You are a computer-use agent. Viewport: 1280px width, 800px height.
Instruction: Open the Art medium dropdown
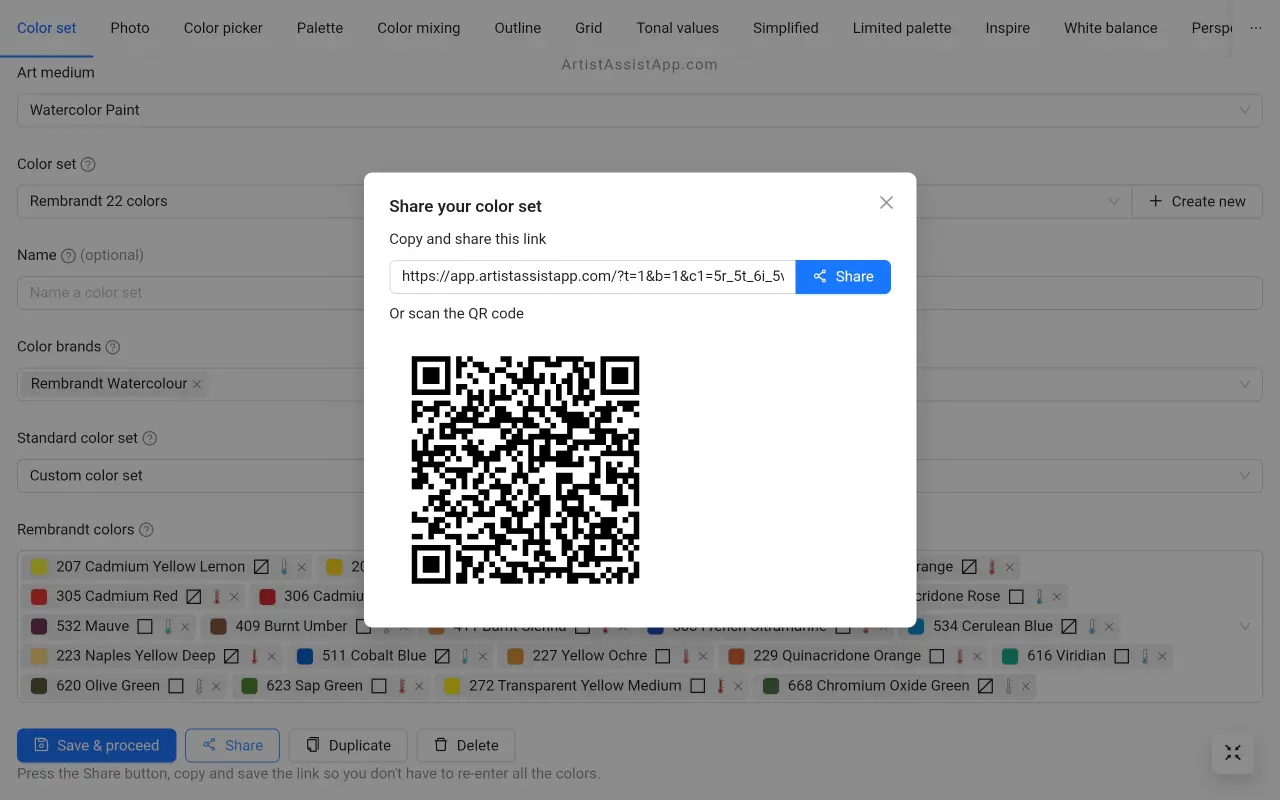(x=640, y=110)
